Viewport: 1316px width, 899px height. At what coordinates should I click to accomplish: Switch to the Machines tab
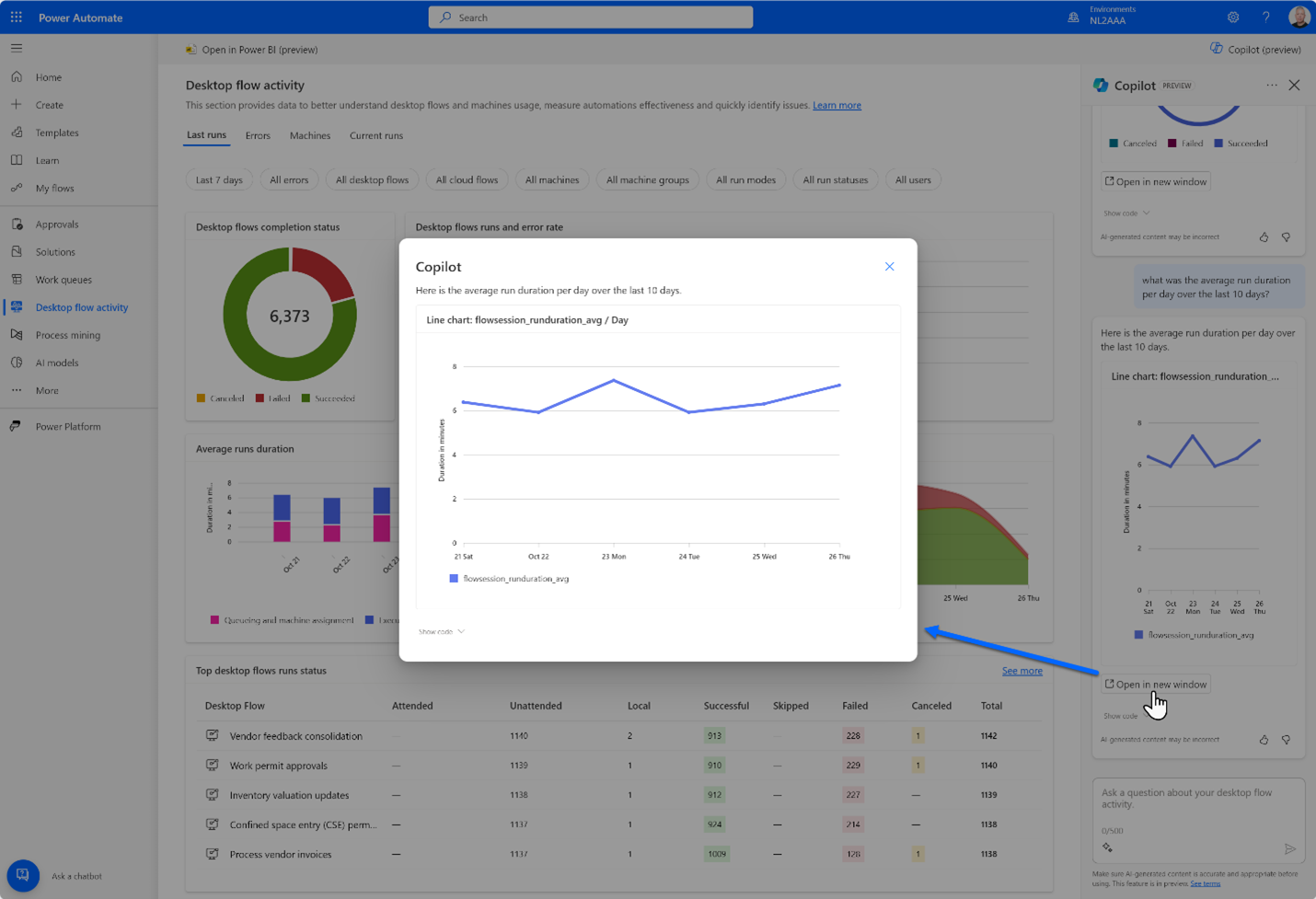coord(309,135)
